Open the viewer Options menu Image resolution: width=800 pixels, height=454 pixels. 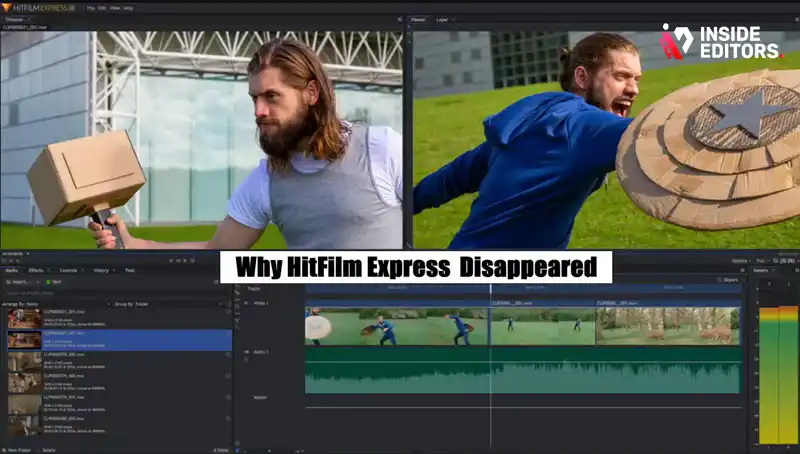click(740, 261)
